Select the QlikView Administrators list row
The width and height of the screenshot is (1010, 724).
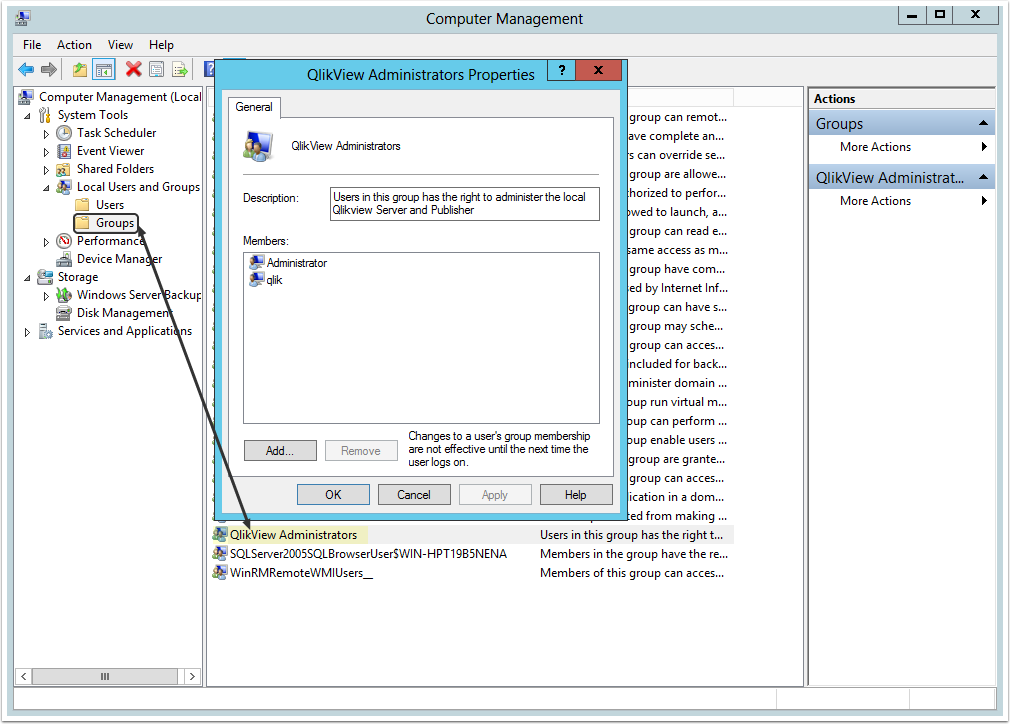pyautogui.click(x=473, y=535)
